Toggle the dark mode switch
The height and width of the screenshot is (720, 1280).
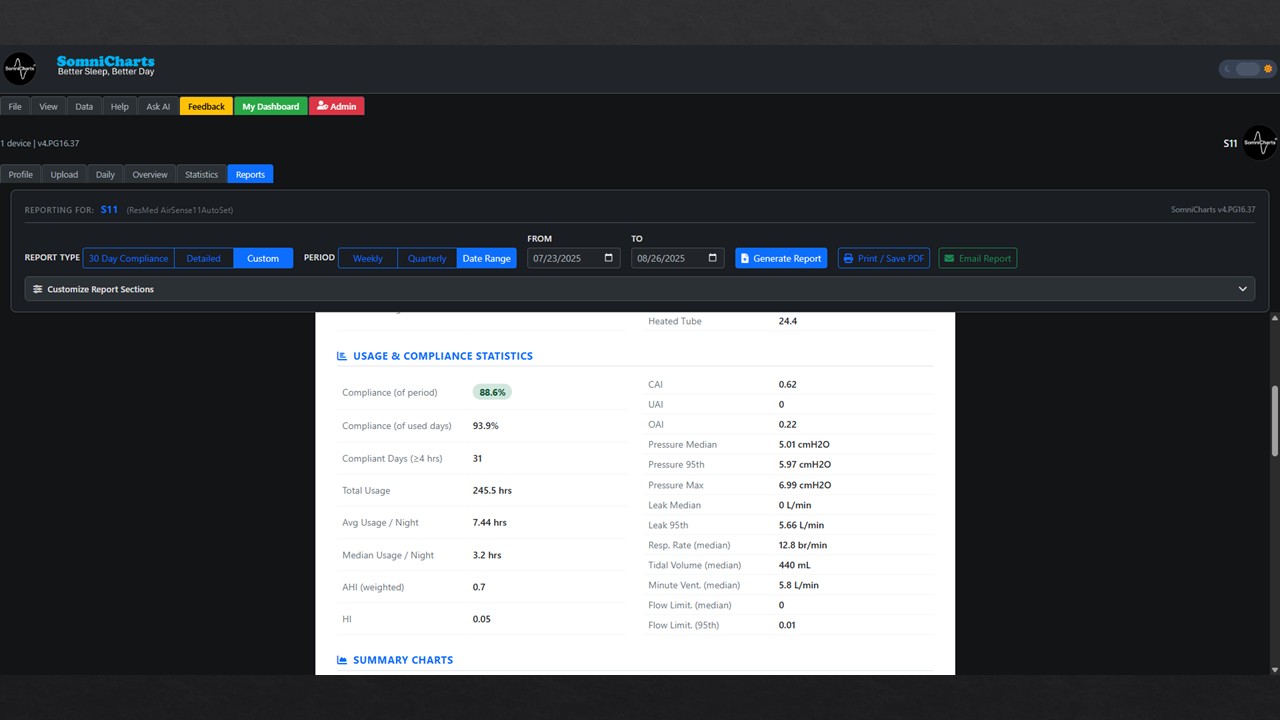click(x=1245, y=68)
